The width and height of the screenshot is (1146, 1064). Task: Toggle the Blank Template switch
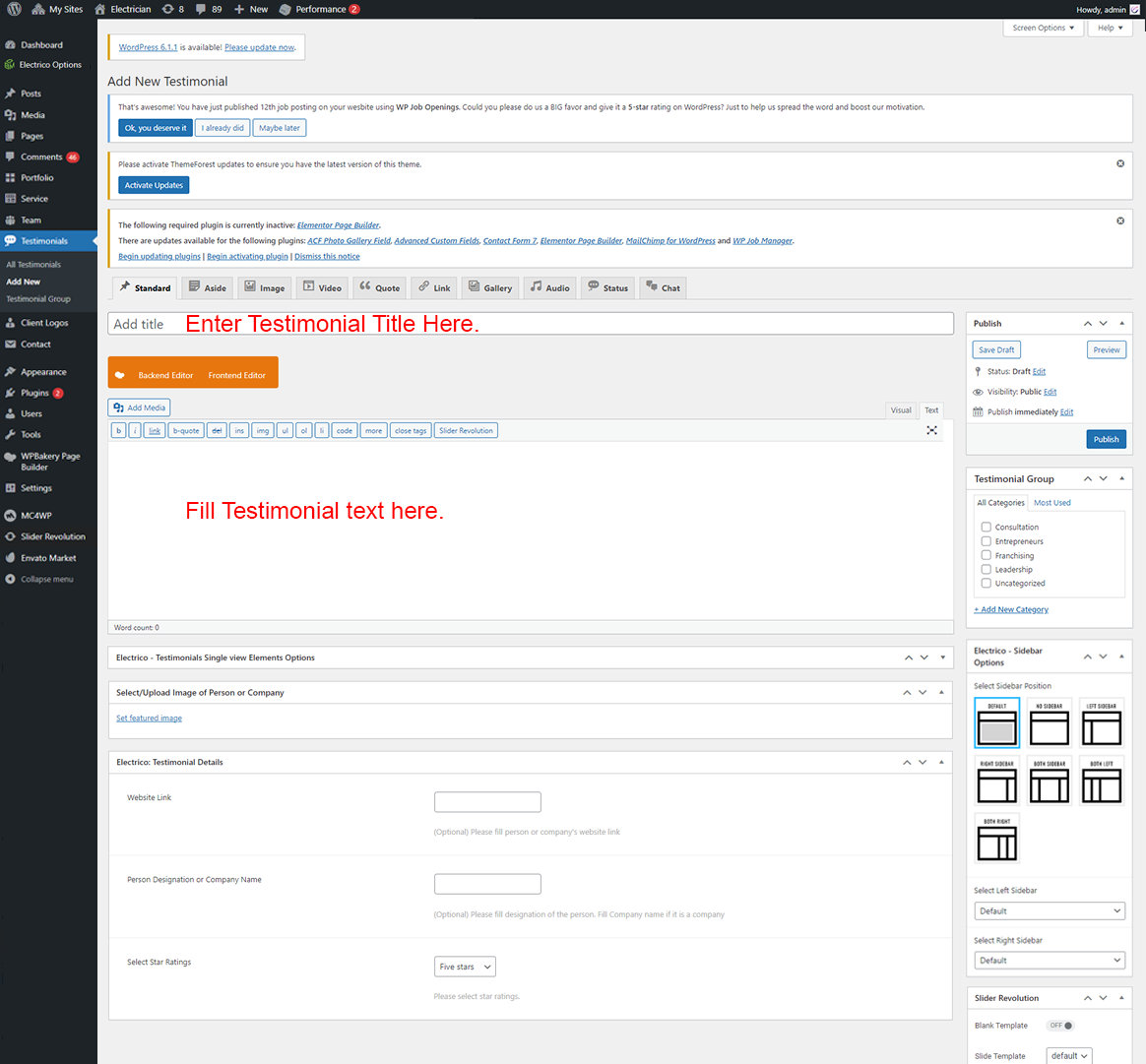click(1060, 1026)
